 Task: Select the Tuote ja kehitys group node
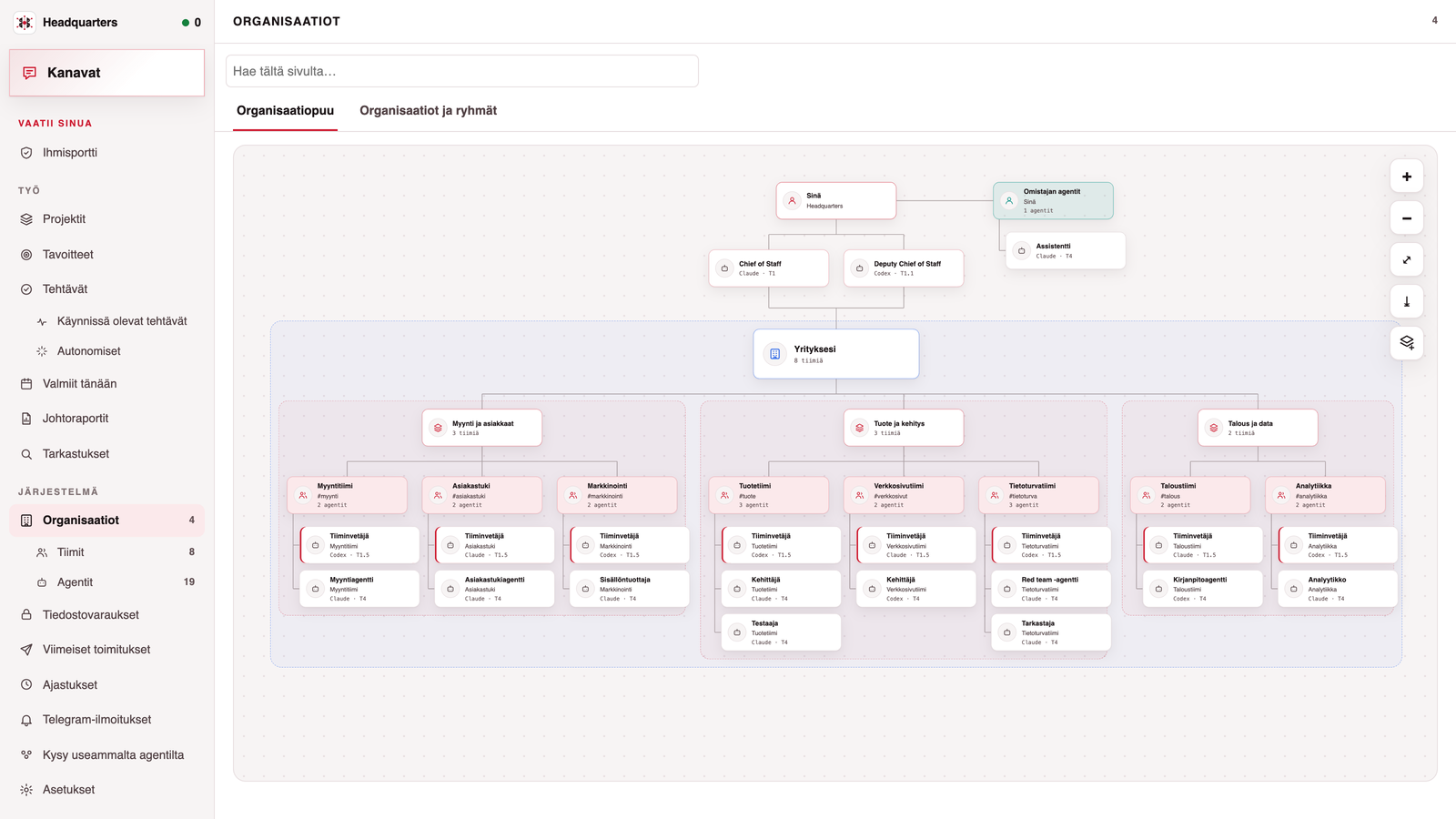[904, 428]
